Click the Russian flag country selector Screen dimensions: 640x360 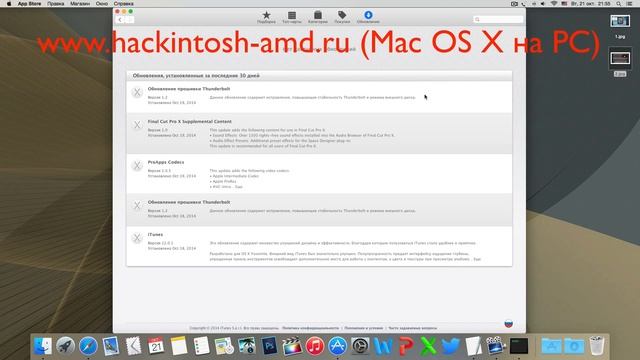[x=509, y=324]
